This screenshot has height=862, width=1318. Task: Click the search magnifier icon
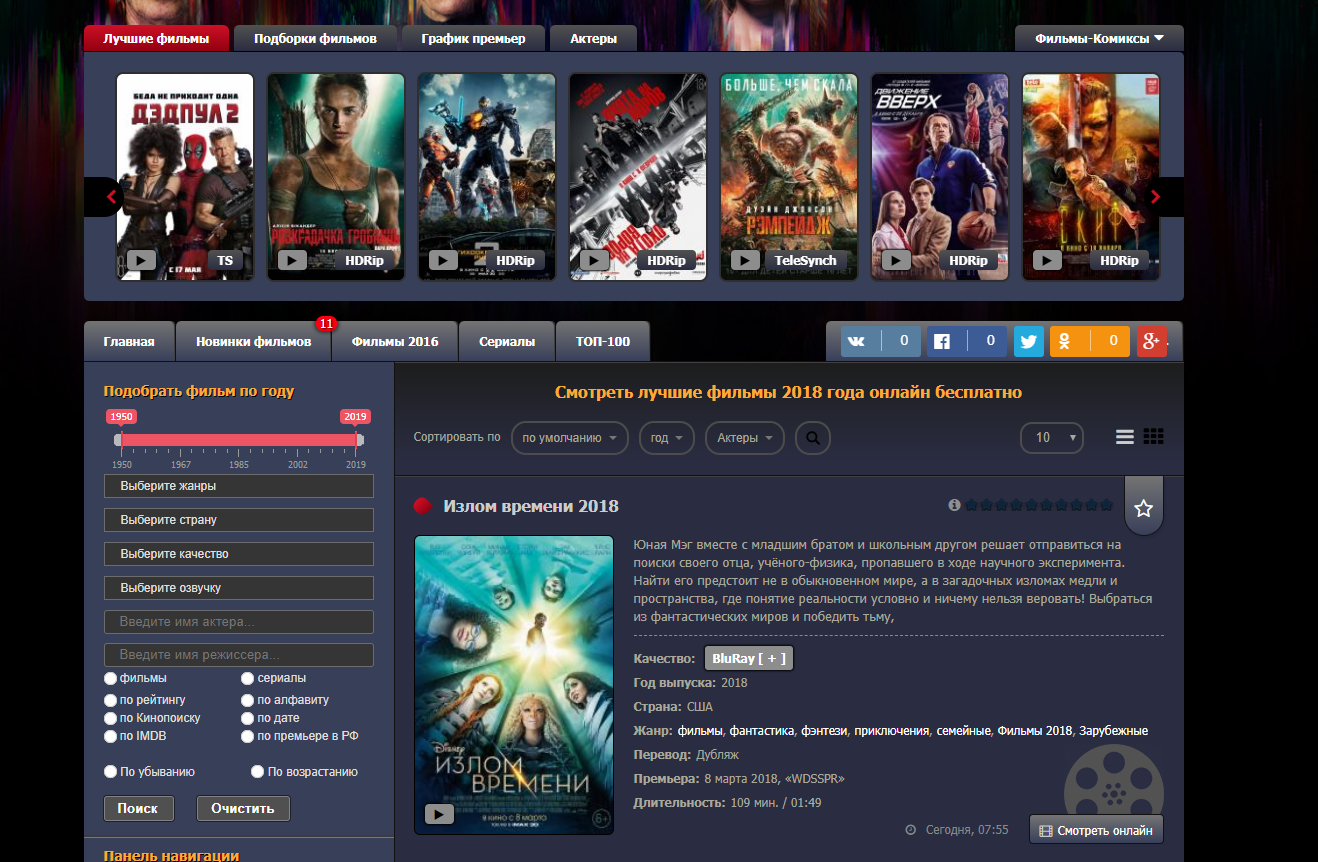coord(813,438)
